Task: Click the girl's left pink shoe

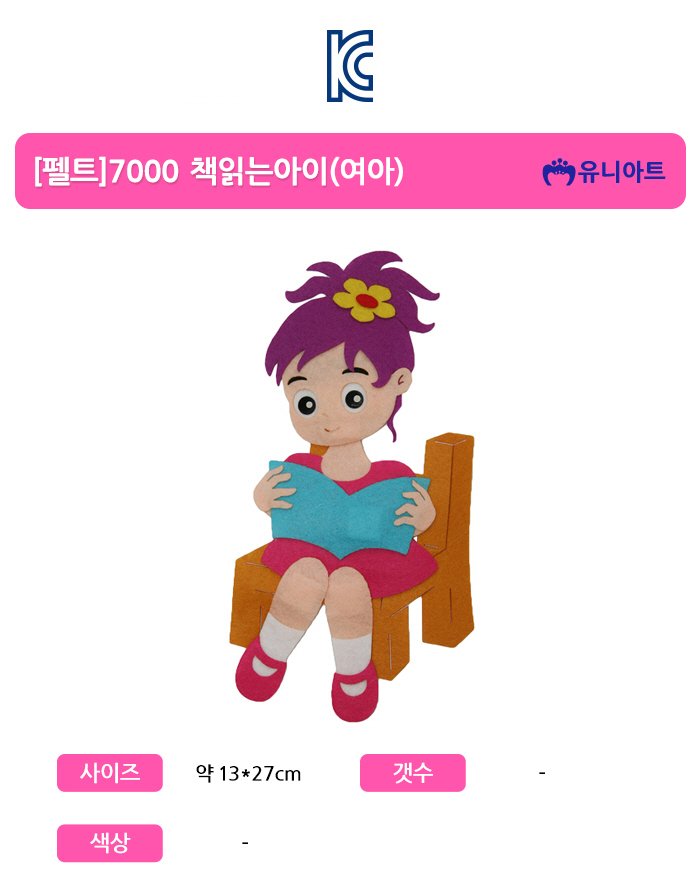Action: pos(260,670)
